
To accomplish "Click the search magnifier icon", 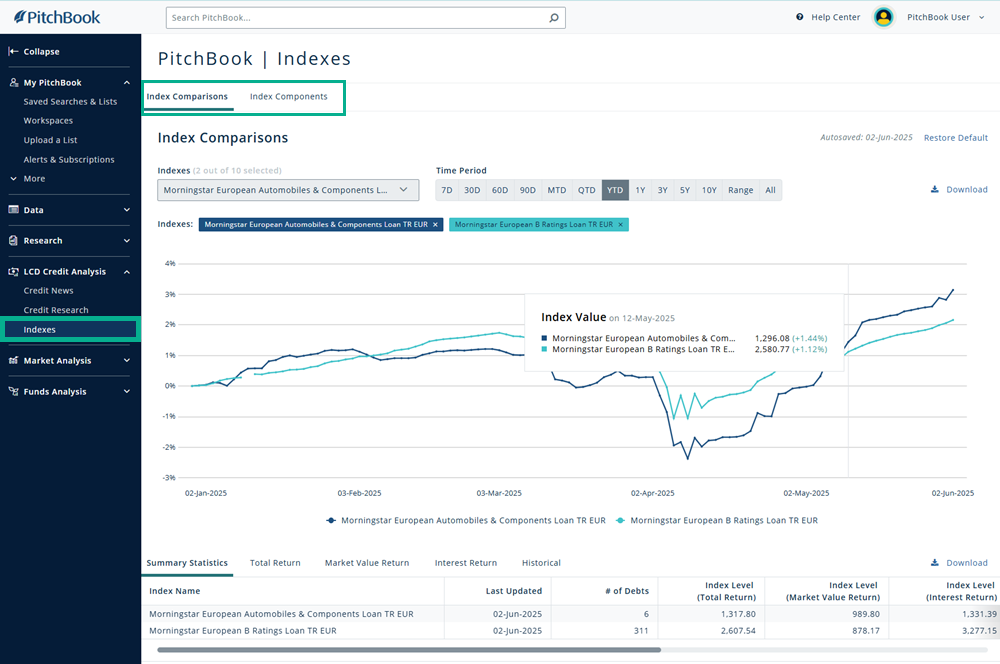I will tap(553, 17).
